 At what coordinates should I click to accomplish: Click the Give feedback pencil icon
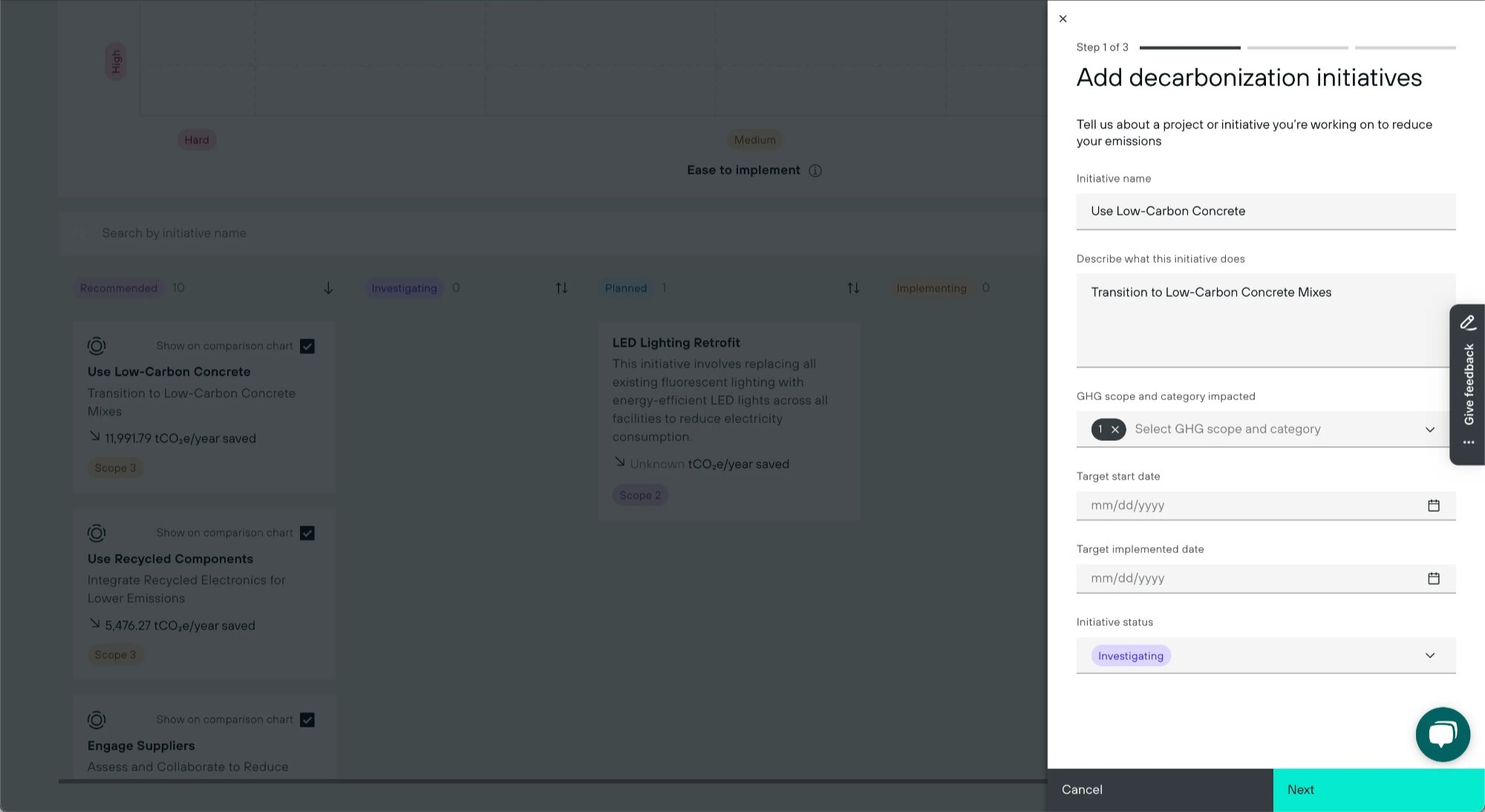[x=1467, y=322]
